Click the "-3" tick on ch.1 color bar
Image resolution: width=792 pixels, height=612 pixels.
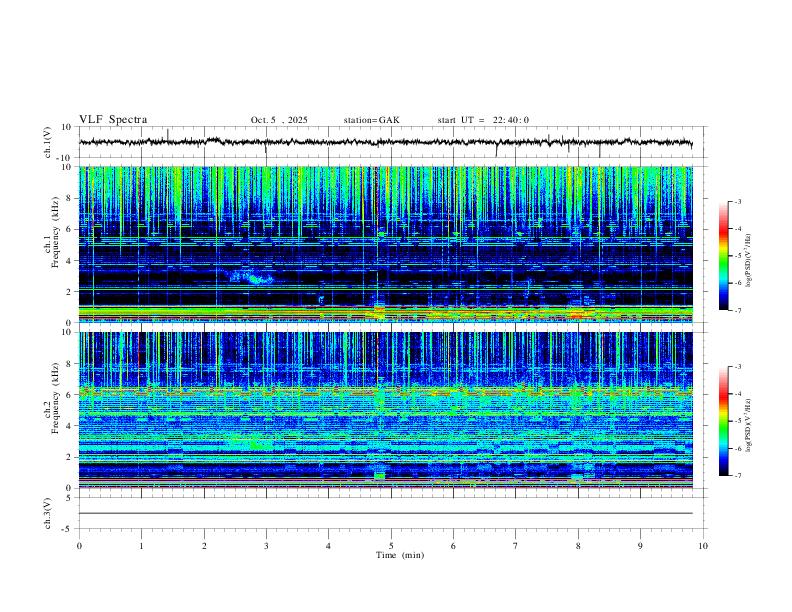(x=738, y=201)
